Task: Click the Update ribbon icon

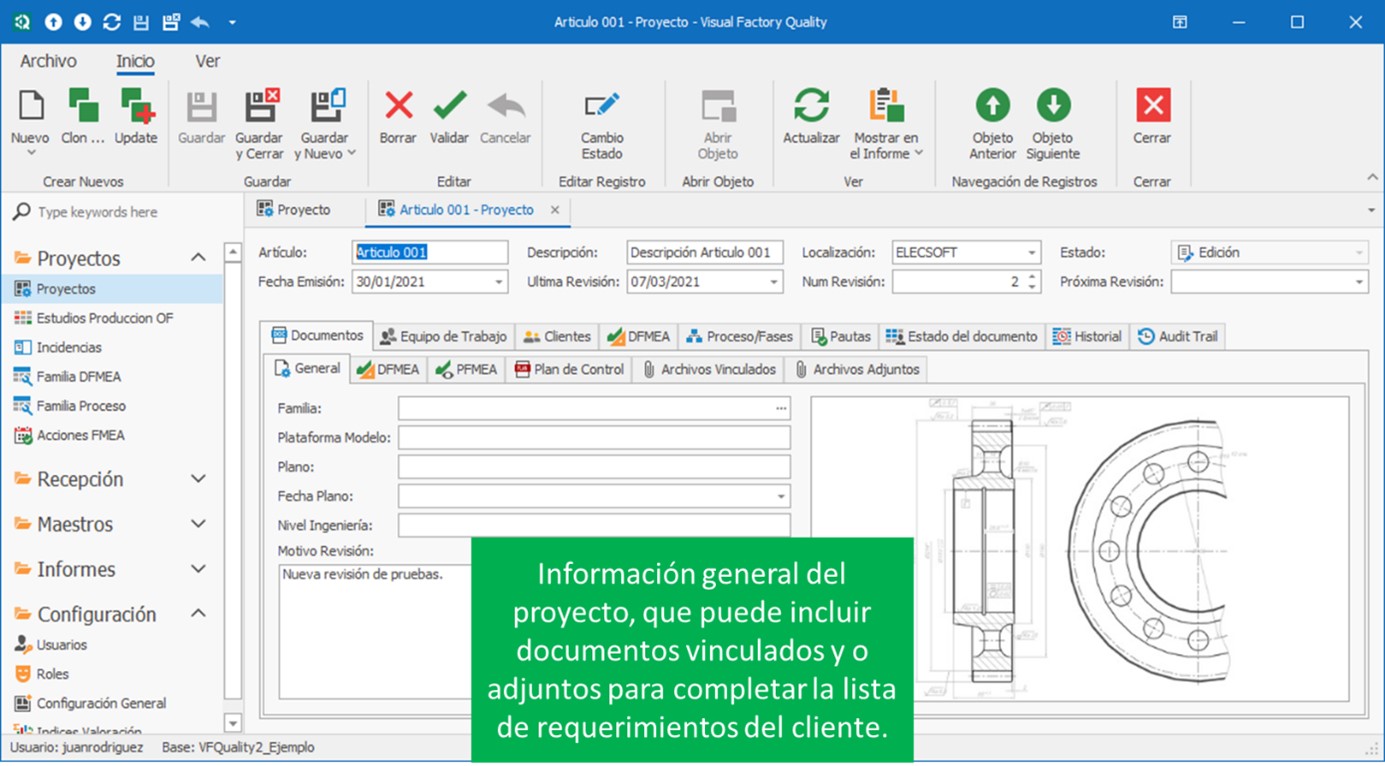Action: point(136,106)
